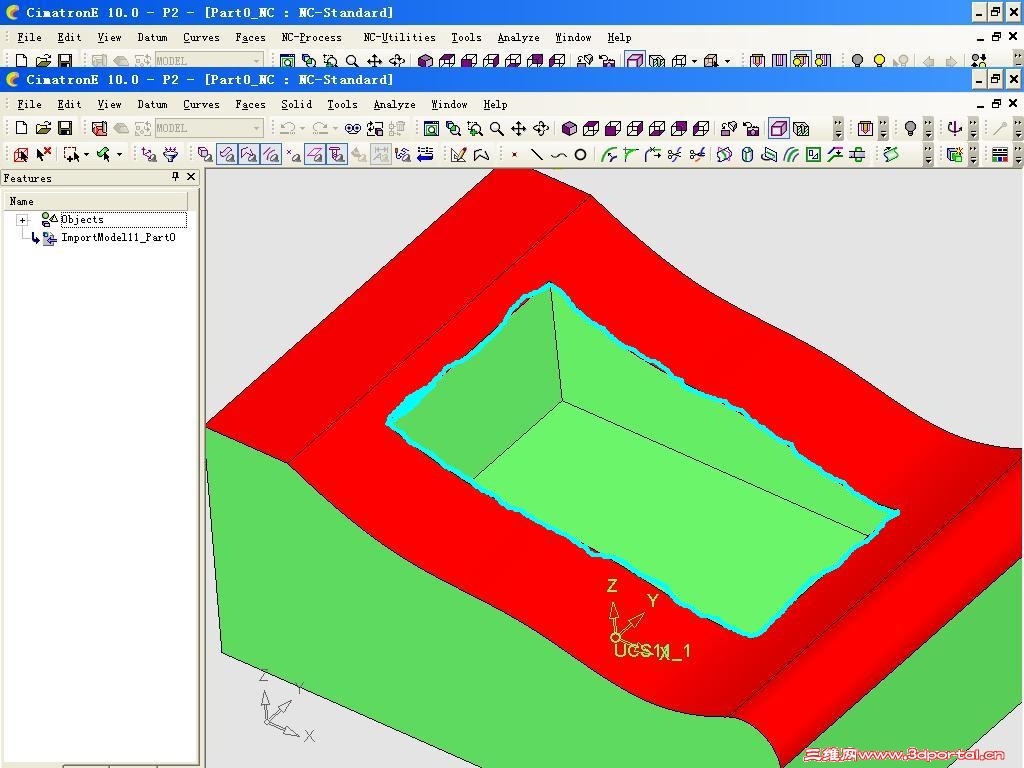Expand toolbar overflow chevron beside light bulb
The height and width of the screenshot is (768, 1024).
coord(928,129)
